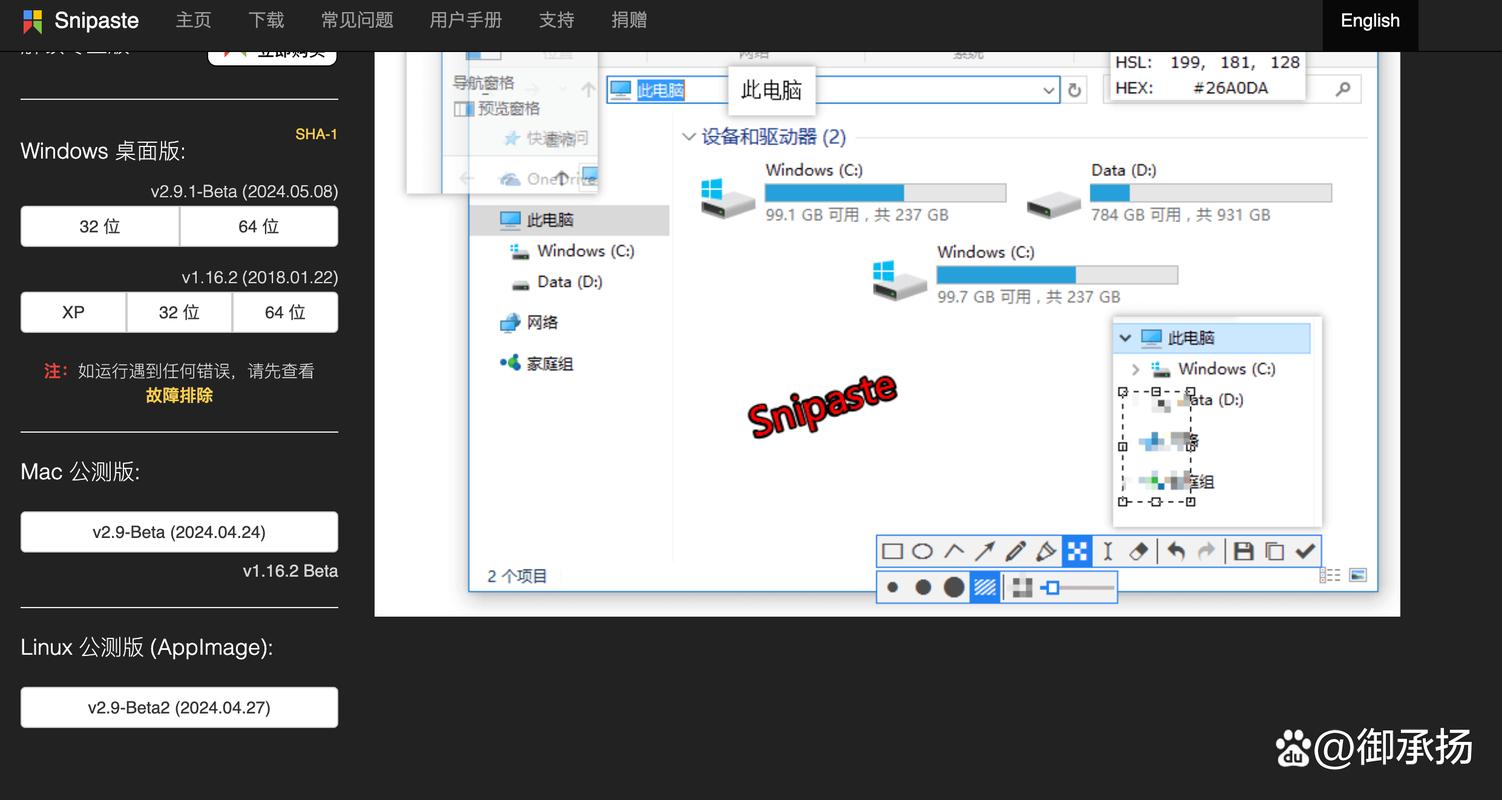Select the pixelated mosaic mode icon
Image resolution: width=1502 pixels, height=800 pixels.
1021,587
